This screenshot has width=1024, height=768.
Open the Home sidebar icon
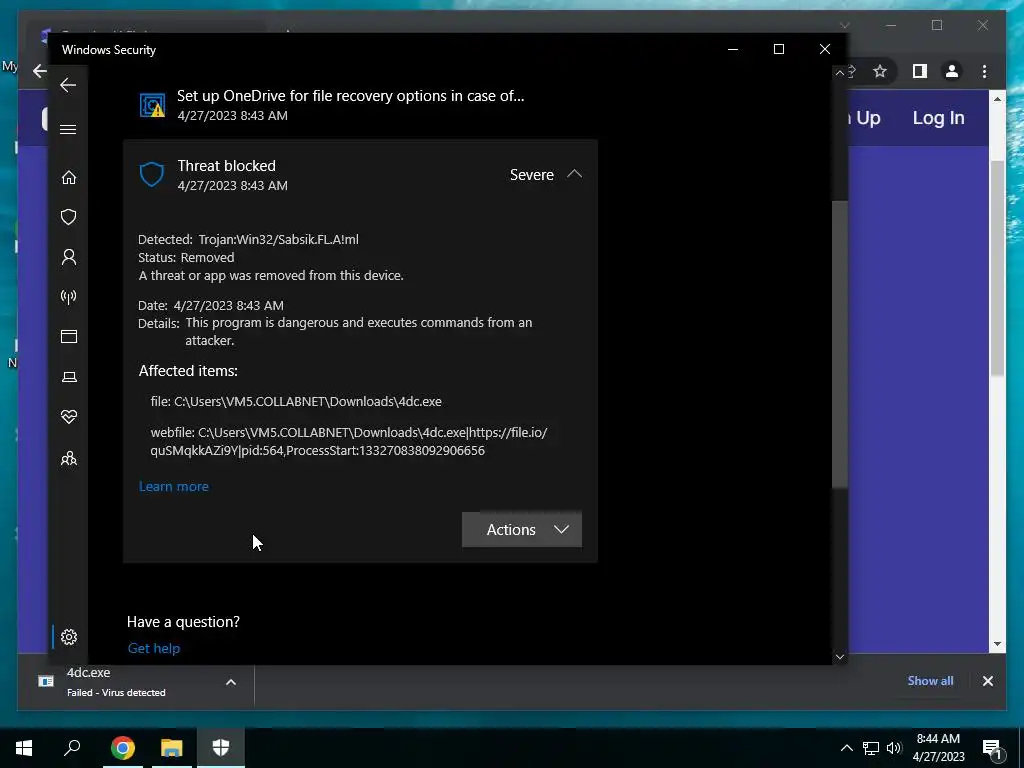(69, 178)
